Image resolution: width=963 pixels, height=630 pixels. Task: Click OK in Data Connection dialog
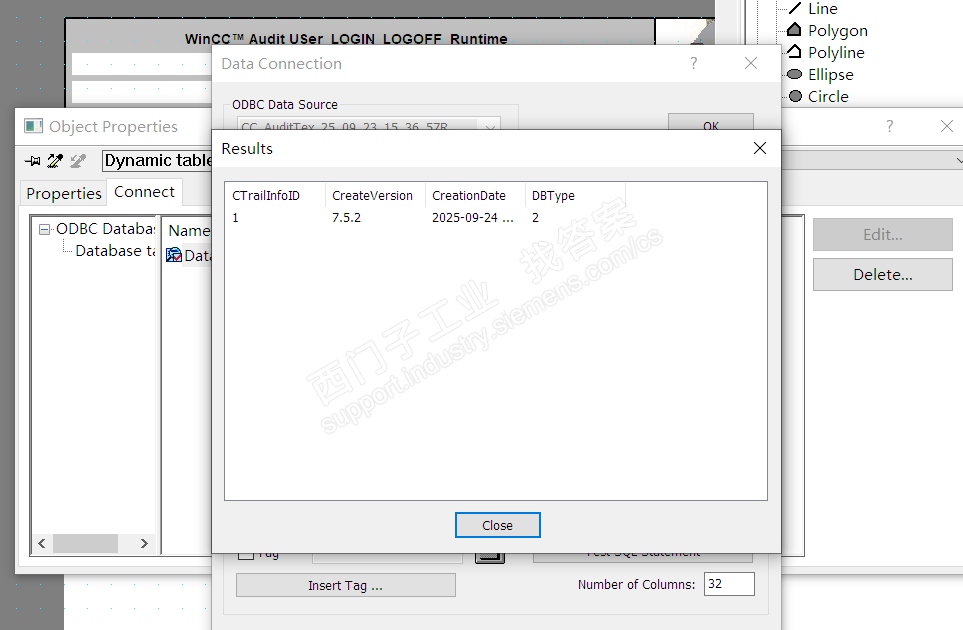(711, 123)
